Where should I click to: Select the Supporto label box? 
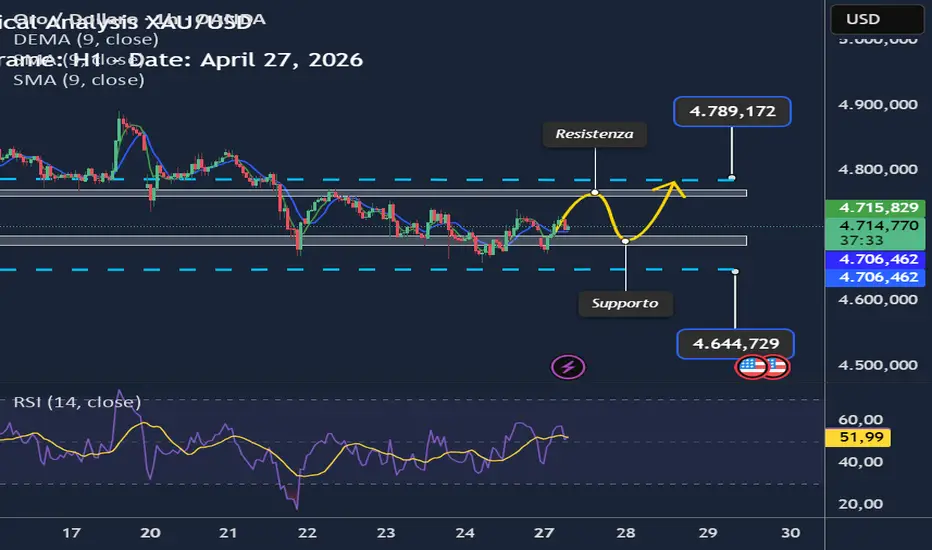(625, 303)
